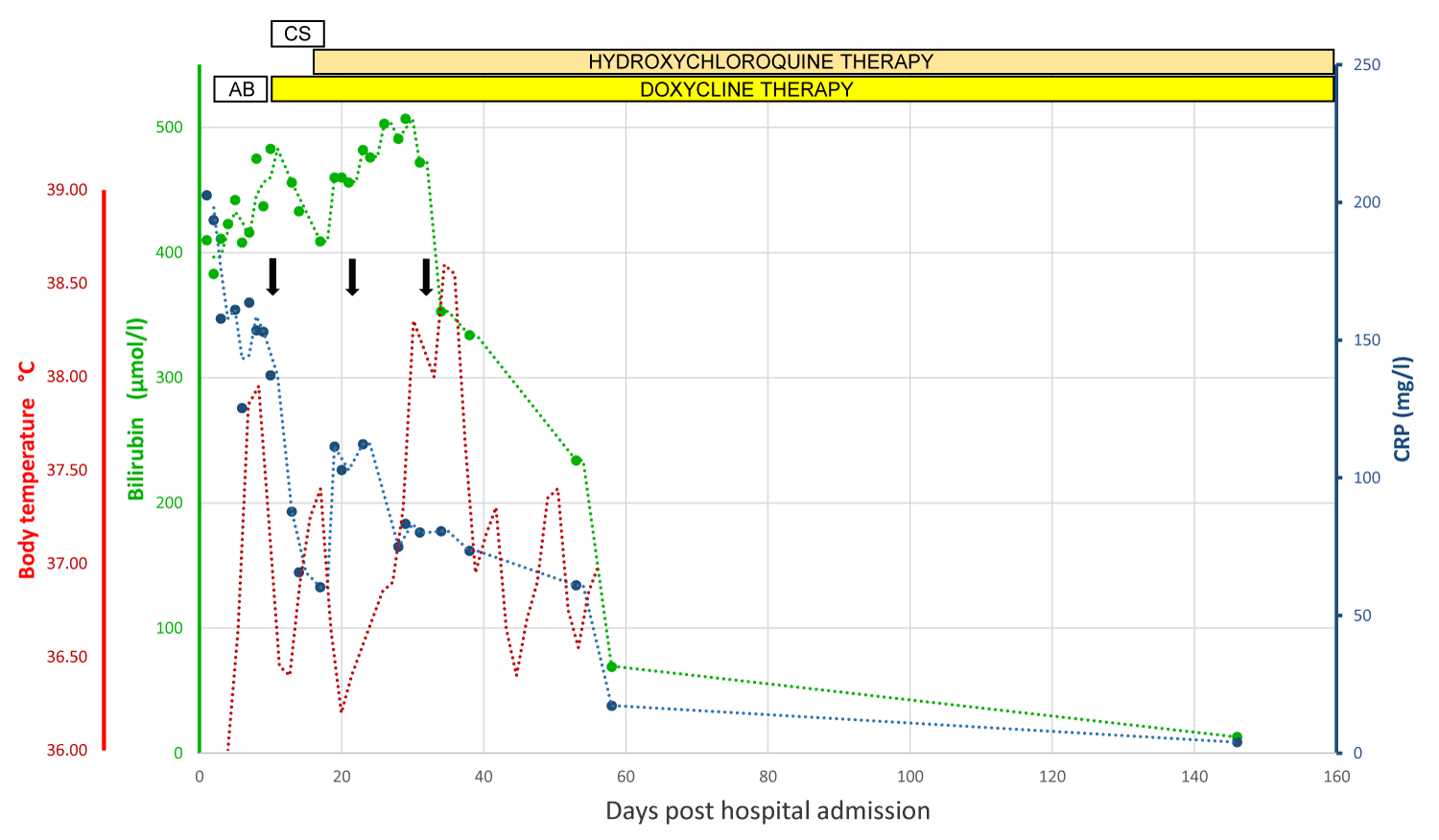Click the CRP (mg/l) axis title
This screenshot has height=840, width=1439.
tap(1402, 409)
